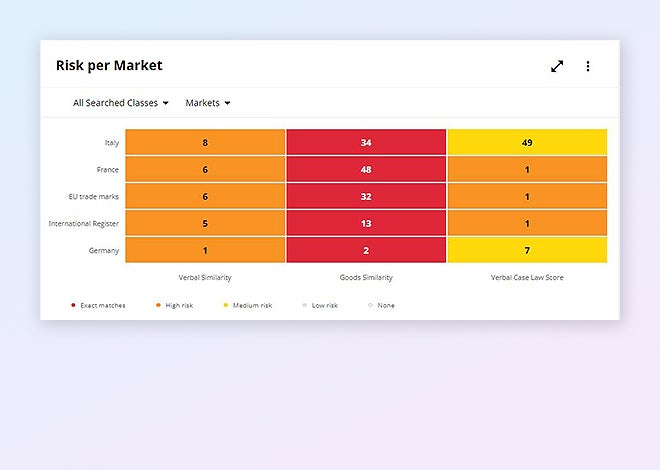This screenshot has height=470, width=660.
Task: Toggle the Exact matches legend item
Action: tap(98, 305)
